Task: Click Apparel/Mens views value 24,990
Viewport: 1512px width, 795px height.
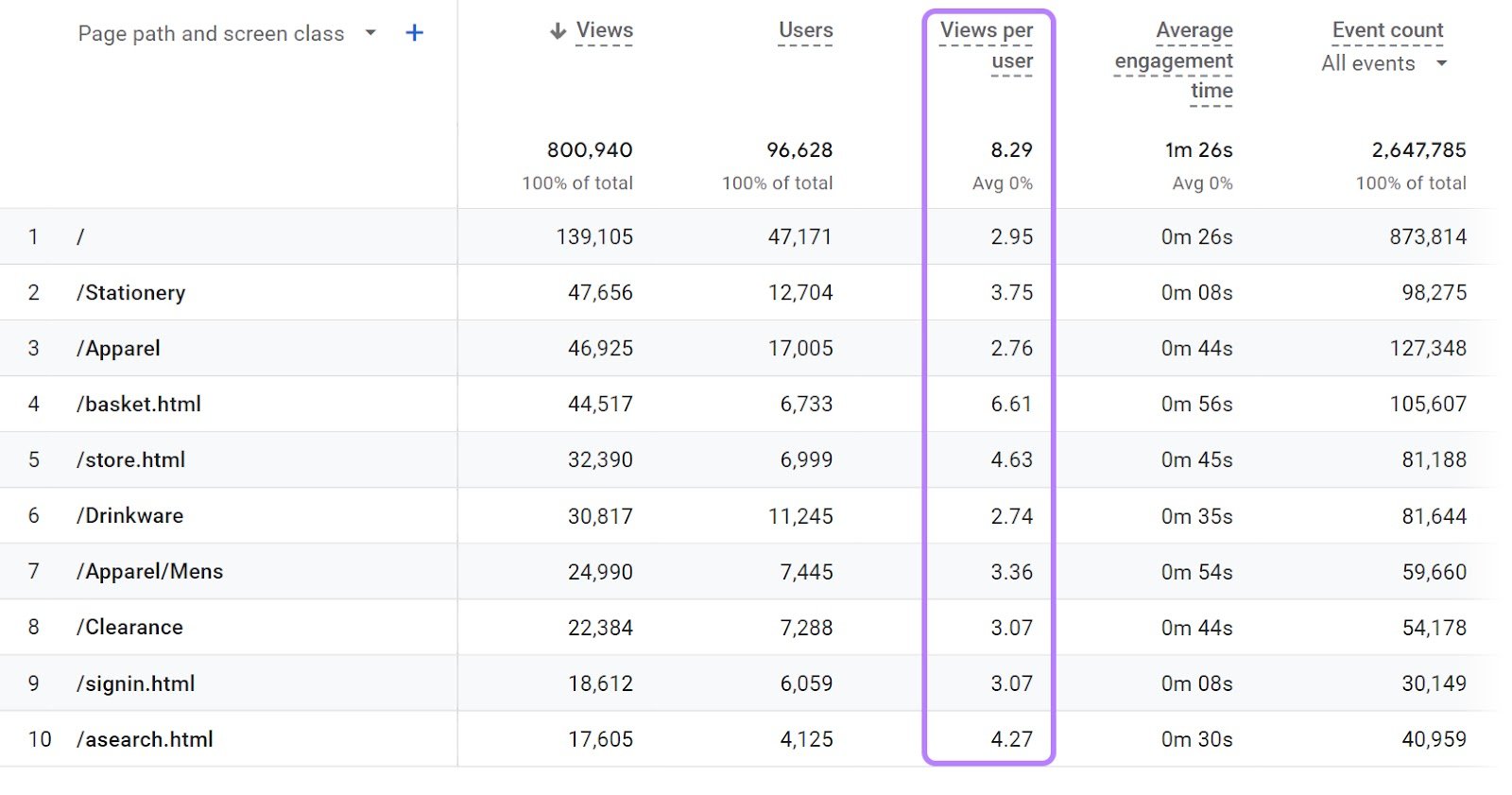Action: point(600,572)
